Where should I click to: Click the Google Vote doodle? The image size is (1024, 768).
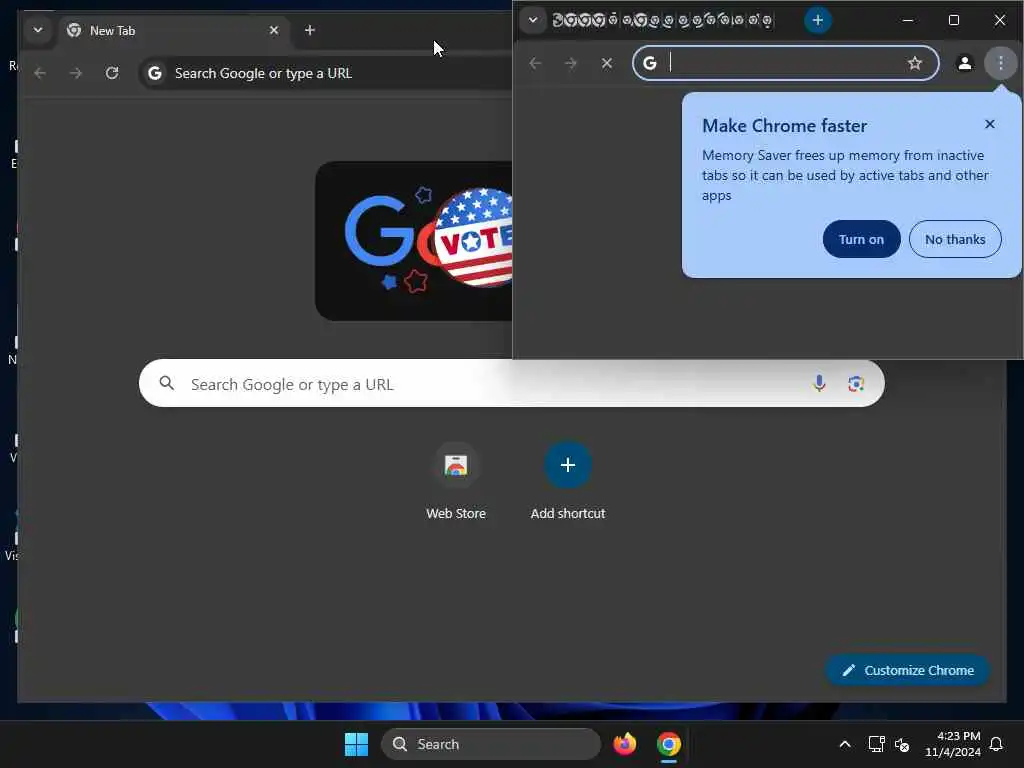414,241
